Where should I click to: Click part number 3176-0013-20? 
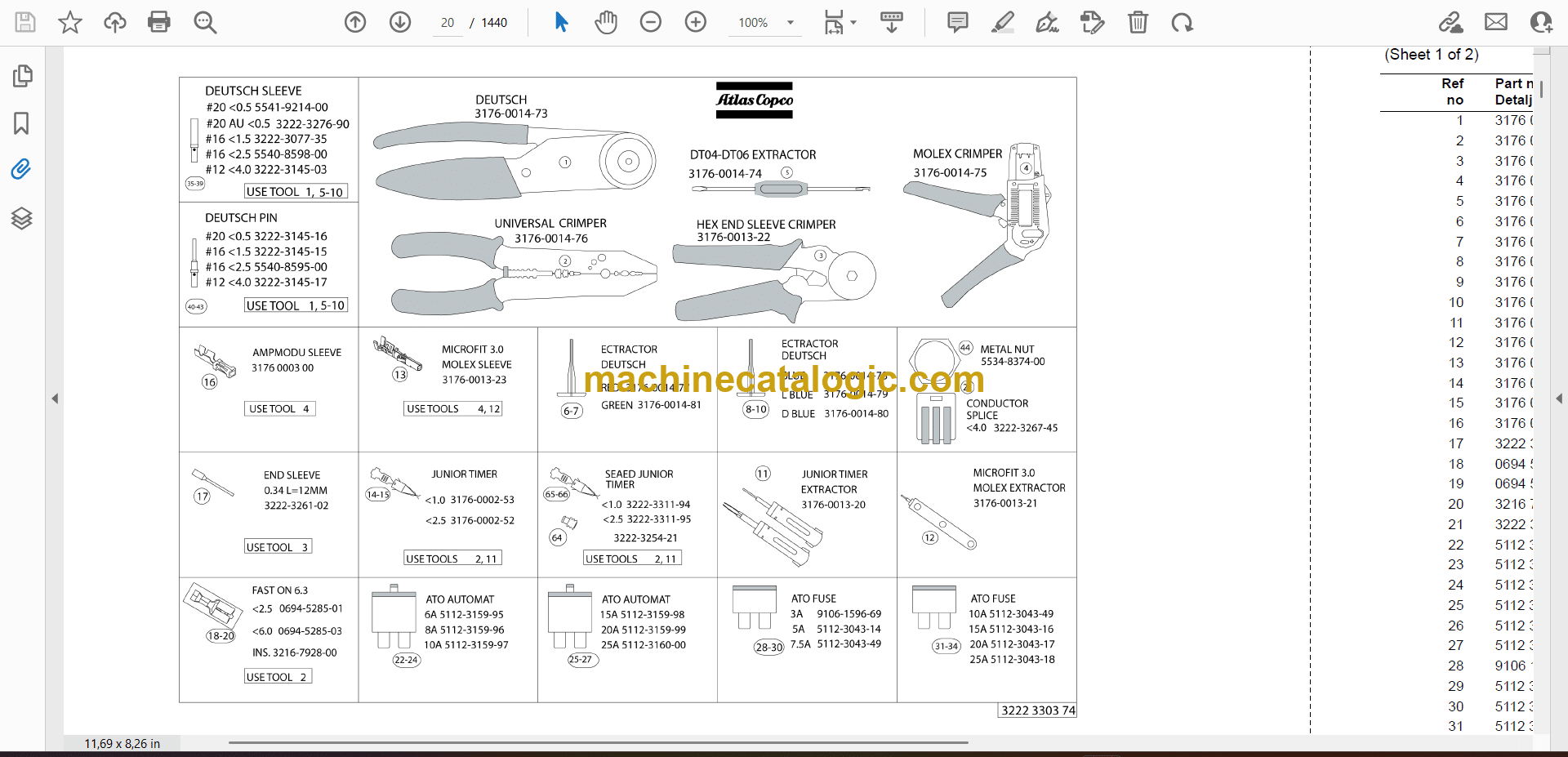pyautogui.click(x=833, y=505)
